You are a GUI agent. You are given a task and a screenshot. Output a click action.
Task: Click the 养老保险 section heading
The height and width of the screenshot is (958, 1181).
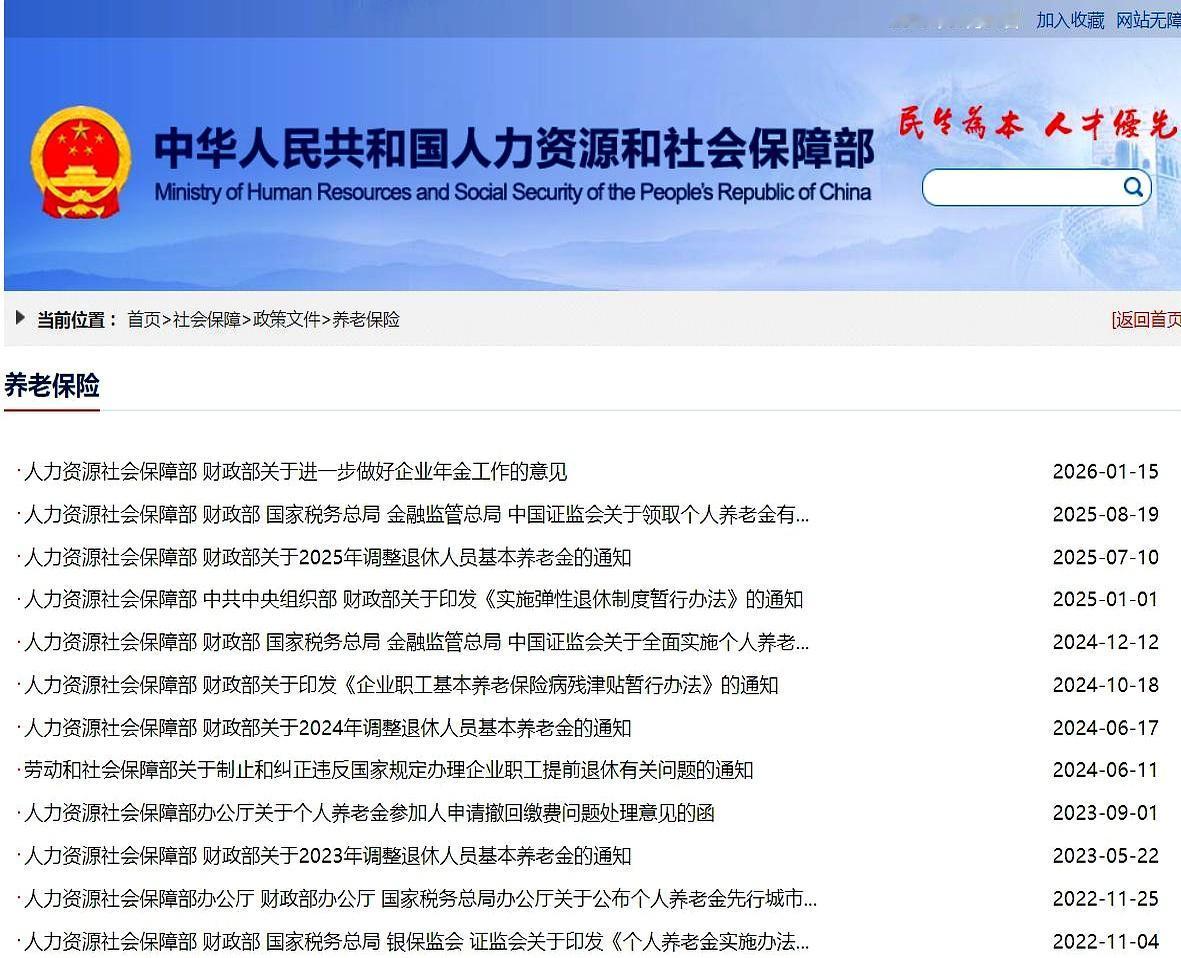[x=52, y=386]
